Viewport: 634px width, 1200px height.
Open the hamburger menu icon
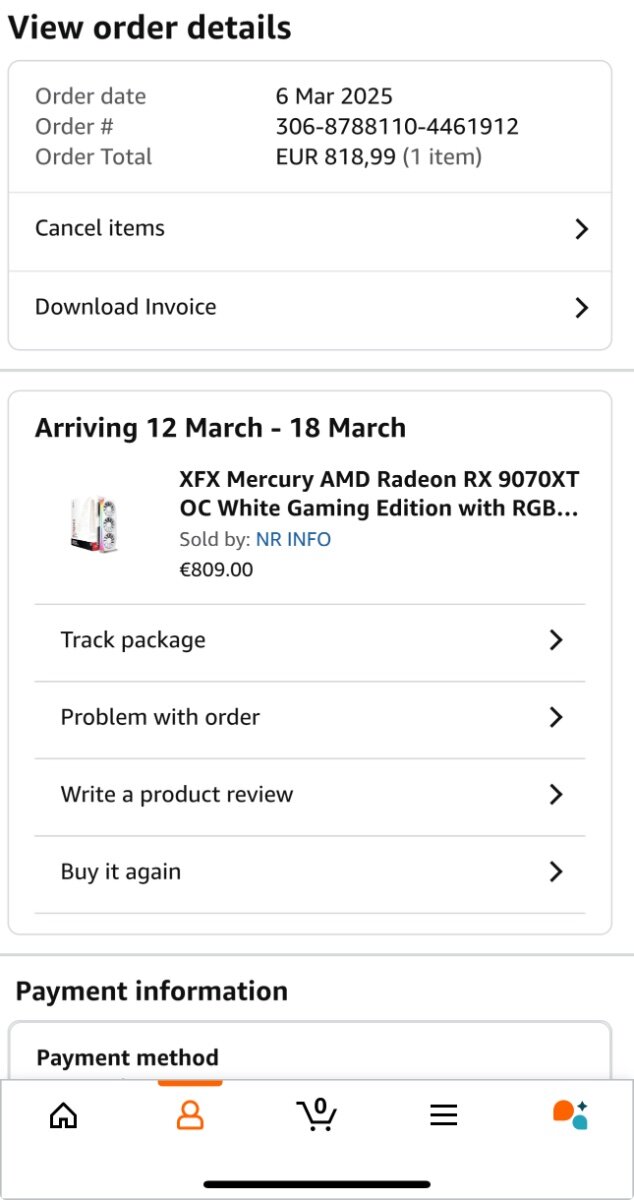click(x=443, y=1115)
